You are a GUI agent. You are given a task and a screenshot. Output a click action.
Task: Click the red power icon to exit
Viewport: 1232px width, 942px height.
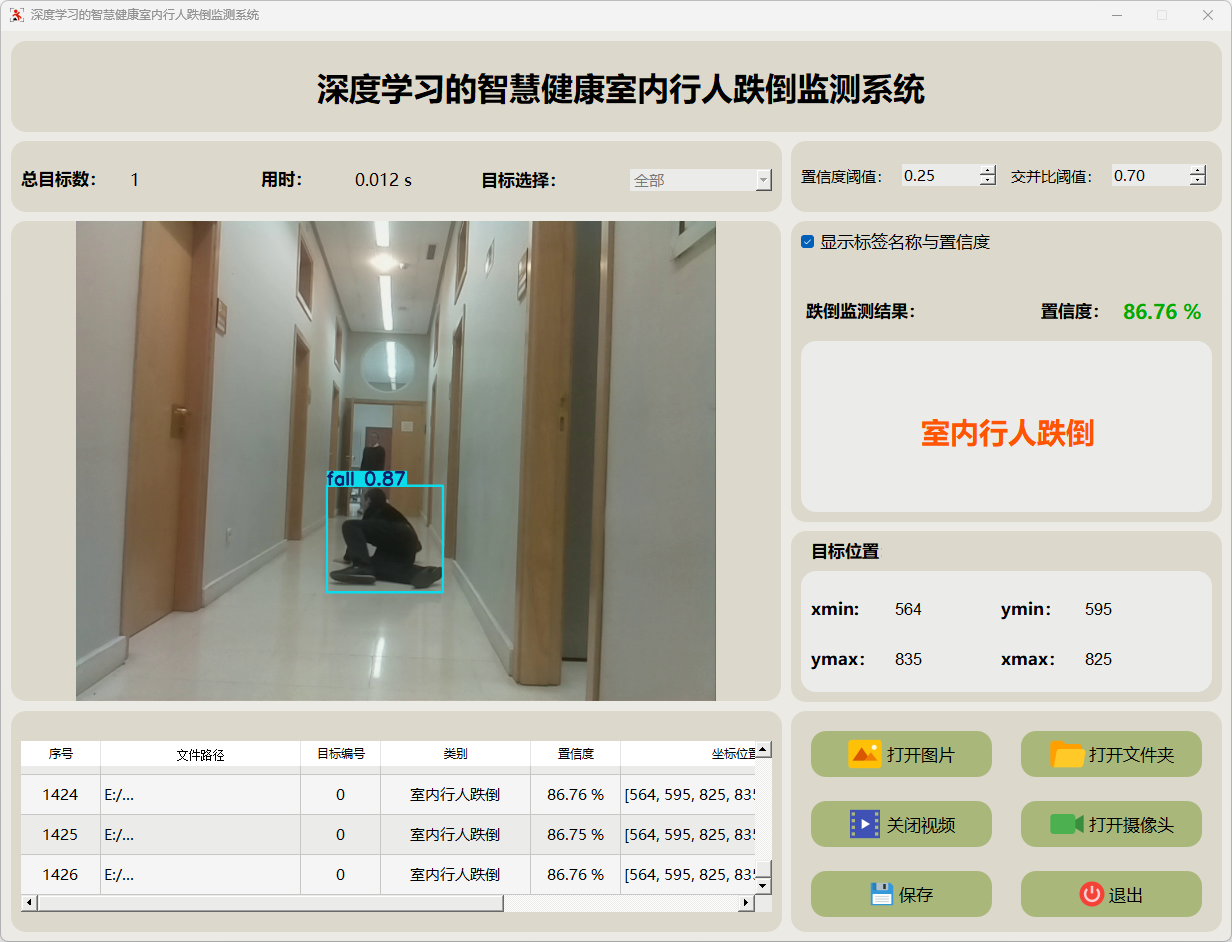point(1091,894)
